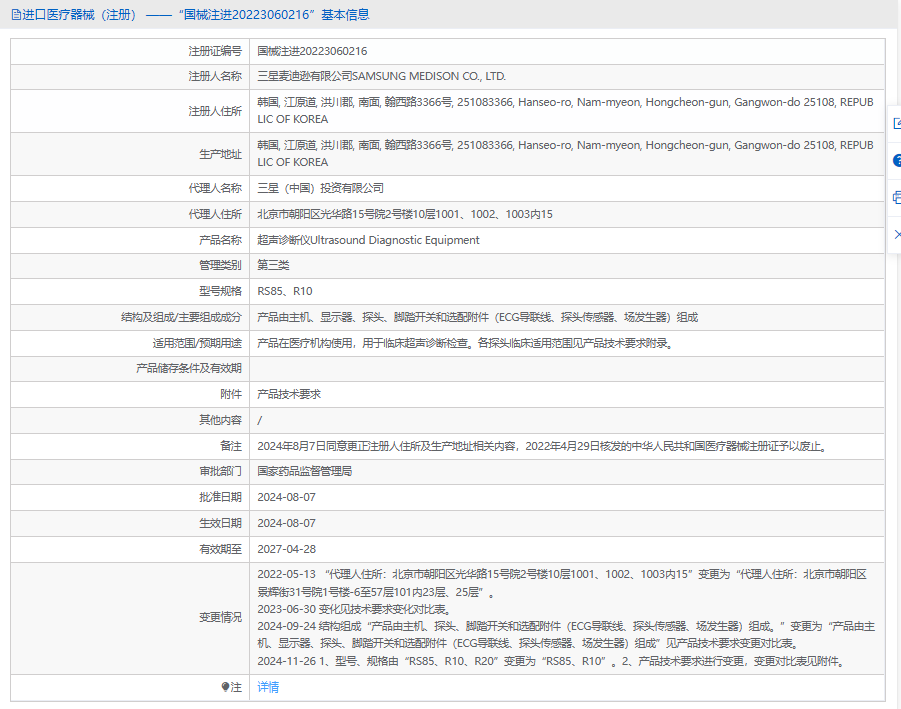
Task: Click the 2023-06-30 change record line
Action: click(x=356, y=609)
